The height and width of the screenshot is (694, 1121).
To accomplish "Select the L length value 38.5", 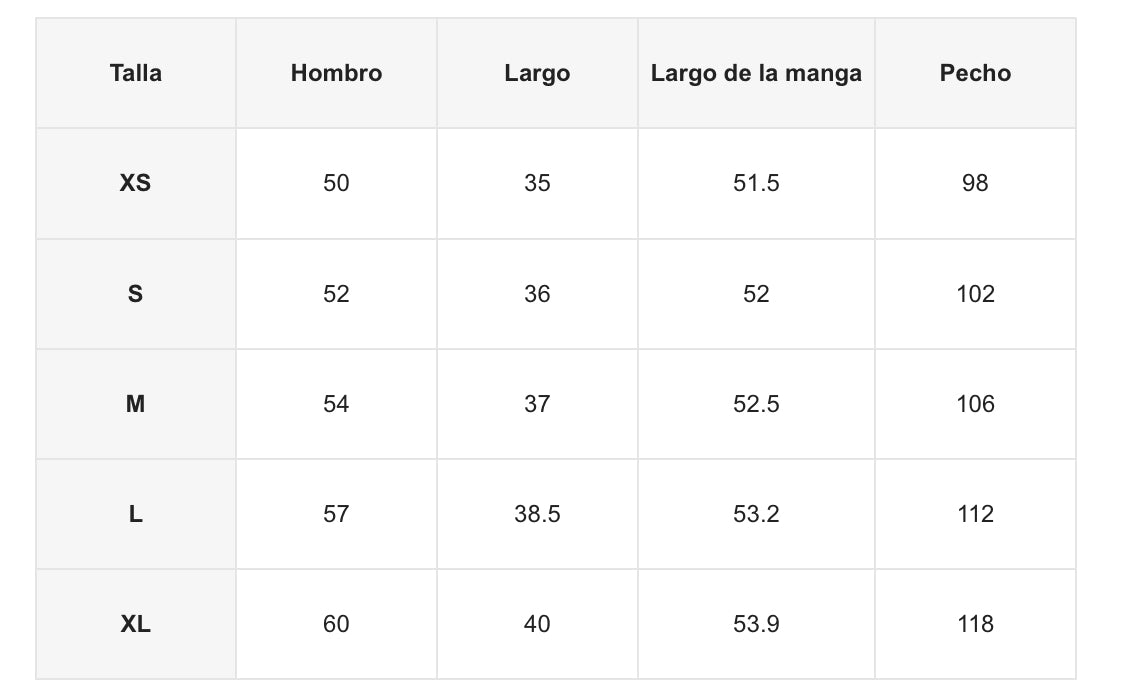I will [x=537, y=514].
